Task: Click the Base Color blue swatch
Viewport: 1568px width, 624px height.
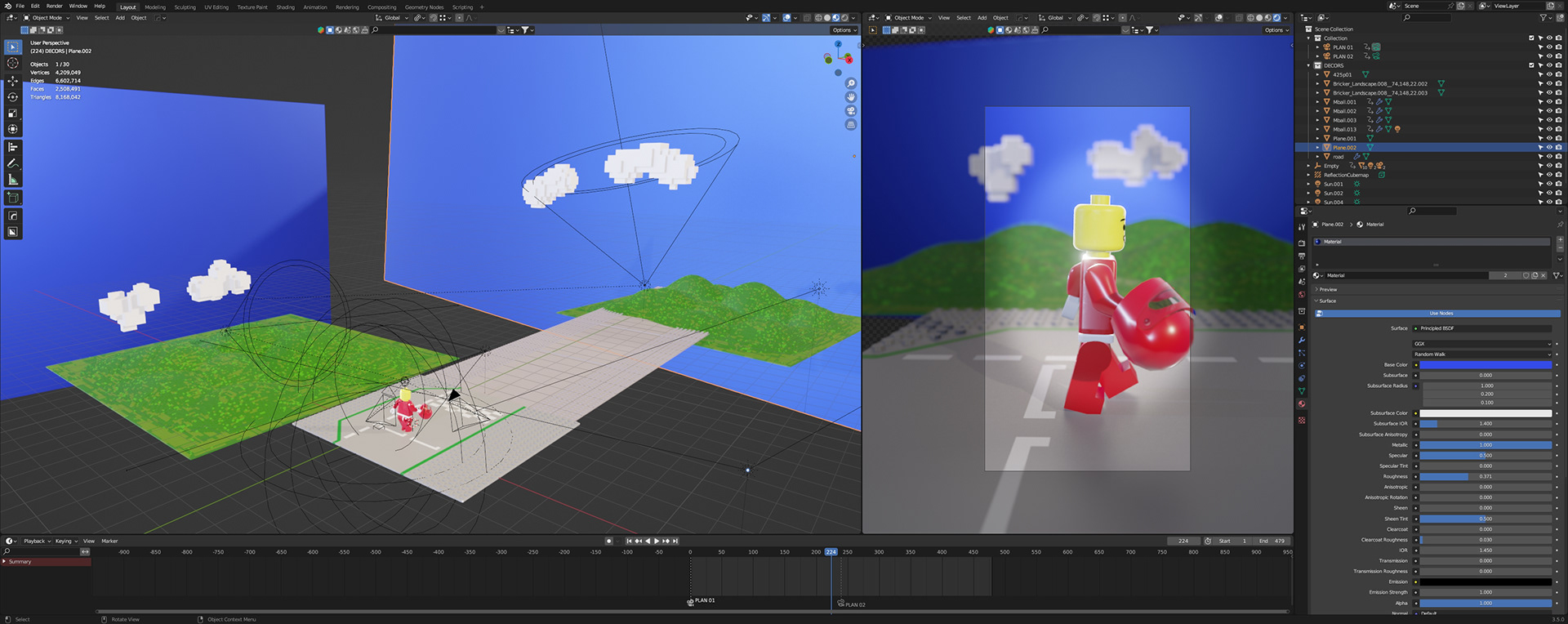Action: 1486,365
